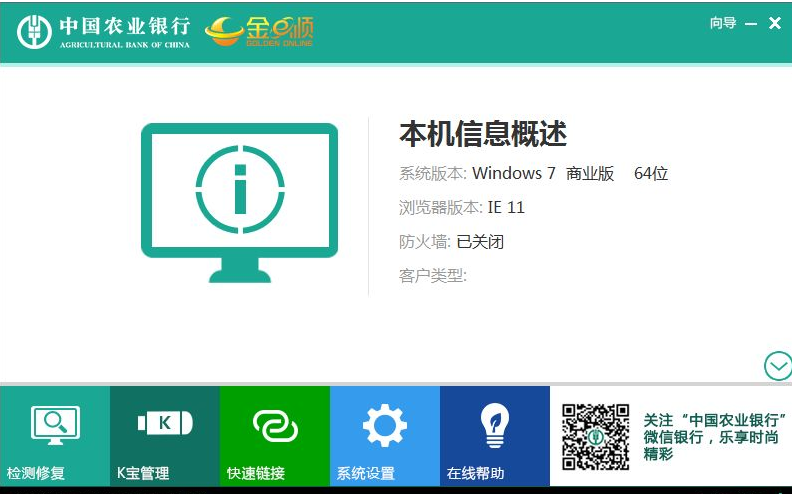
Task: Close the window with the X button
Action: tap(775, 23)
